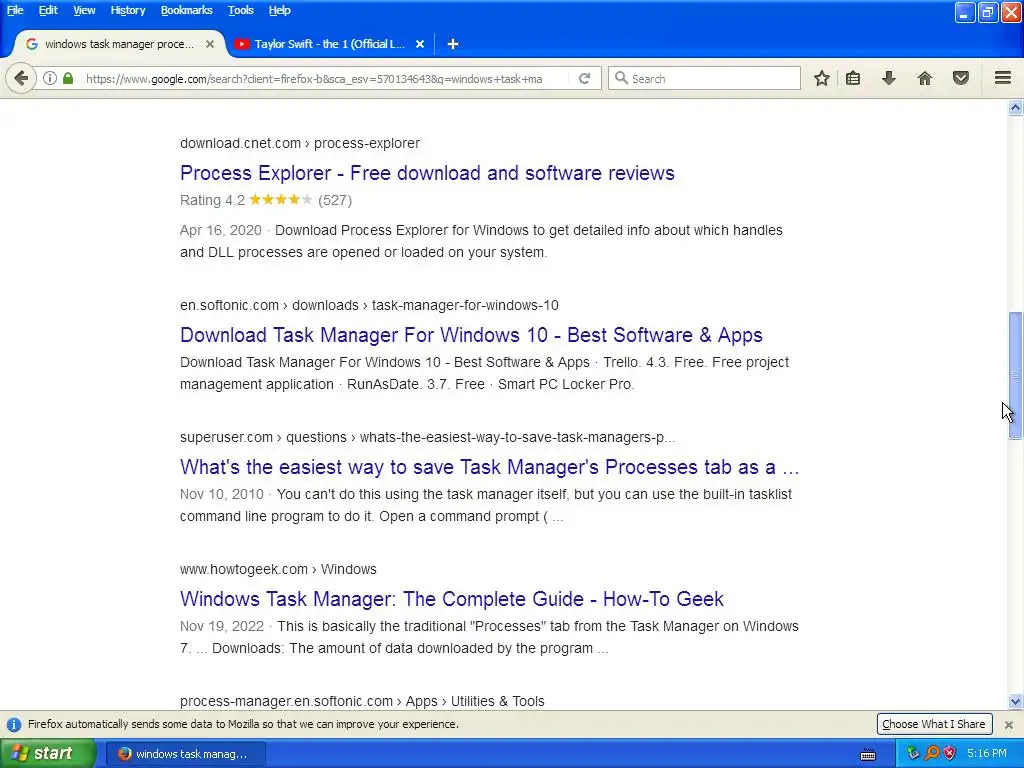The image size is (1024, 768).
Task: Click the green padlock security icon
Action: click(68, 78)
